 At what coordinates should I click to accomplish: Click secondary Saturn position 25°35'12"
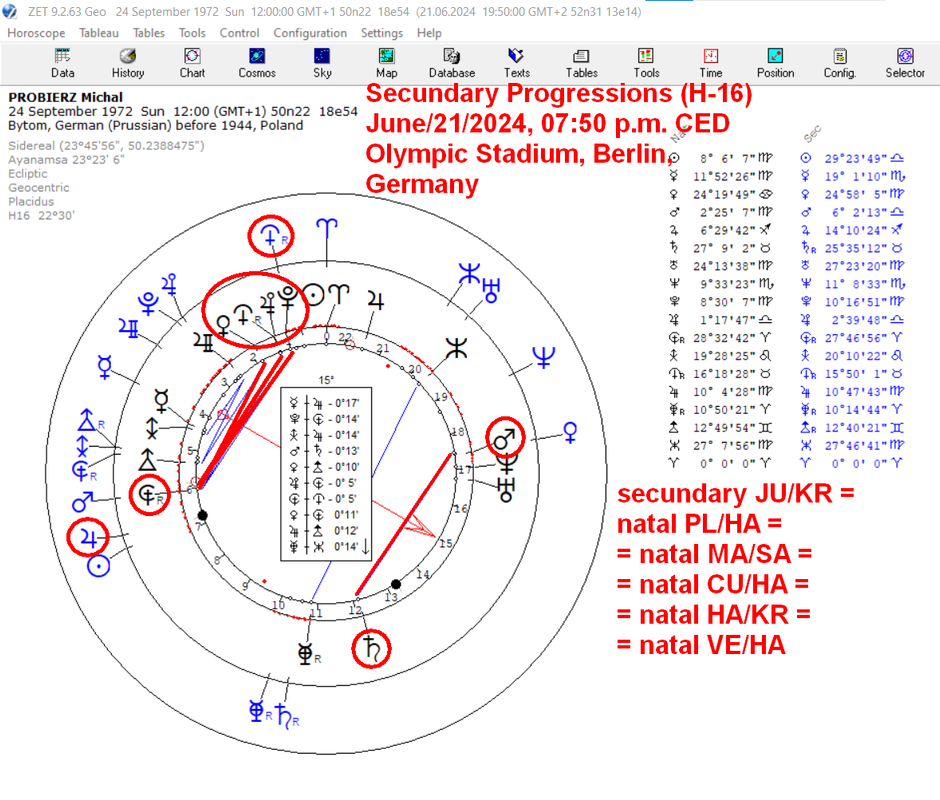pyautogui.click(x=855, y=248)
